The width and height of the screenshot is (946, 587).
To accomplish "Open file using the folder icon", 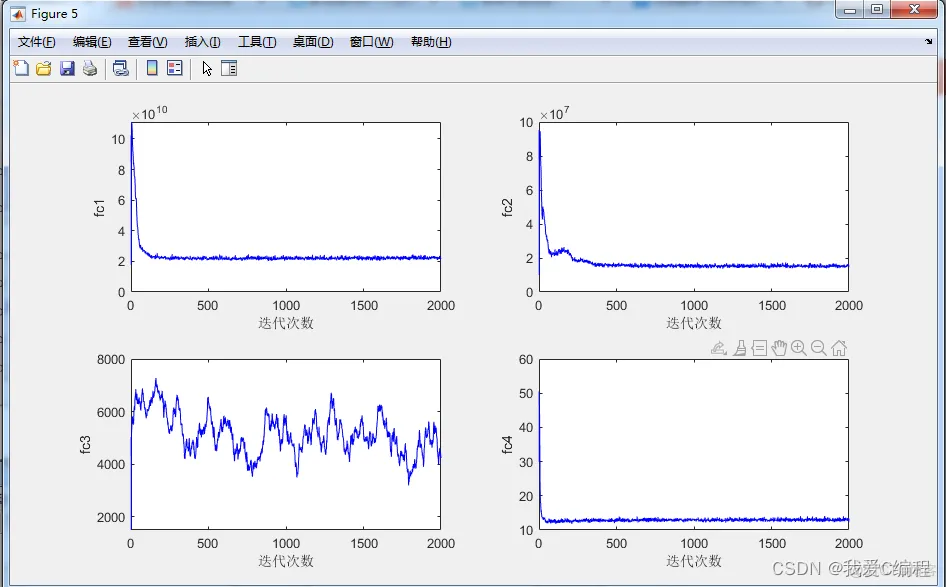I will tap(43, 68).
